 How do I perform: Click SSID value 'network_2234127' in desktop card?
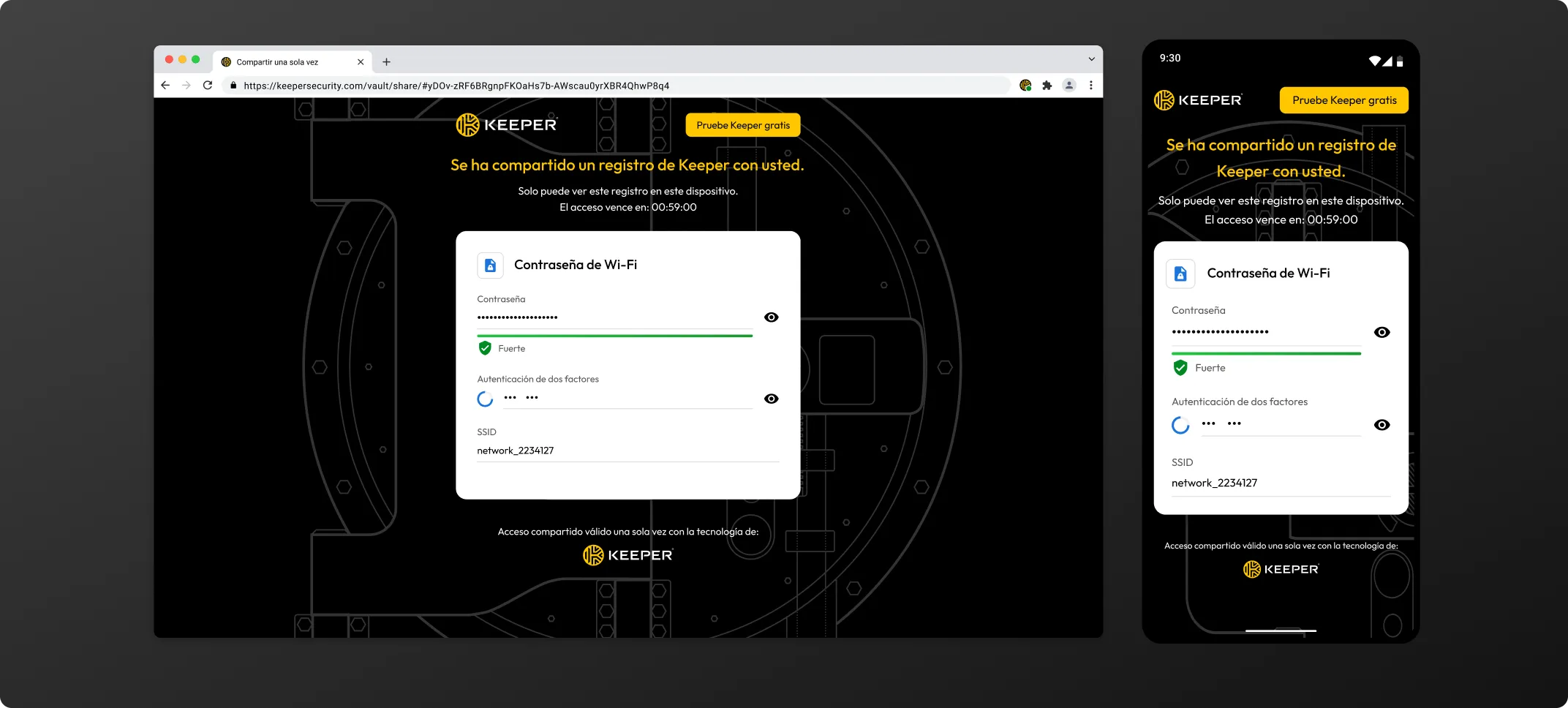point(516,451)
